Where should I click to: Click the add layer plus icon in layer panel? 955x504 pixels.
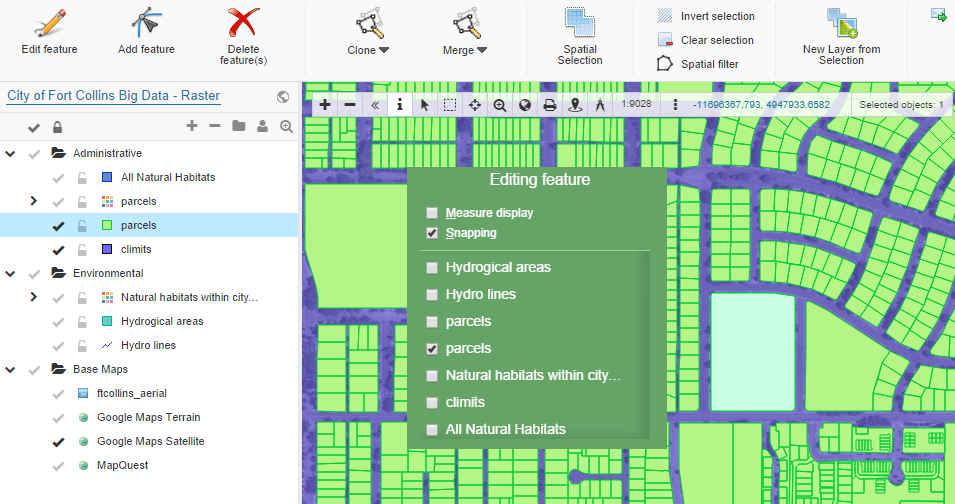click(x=192, y=126)
